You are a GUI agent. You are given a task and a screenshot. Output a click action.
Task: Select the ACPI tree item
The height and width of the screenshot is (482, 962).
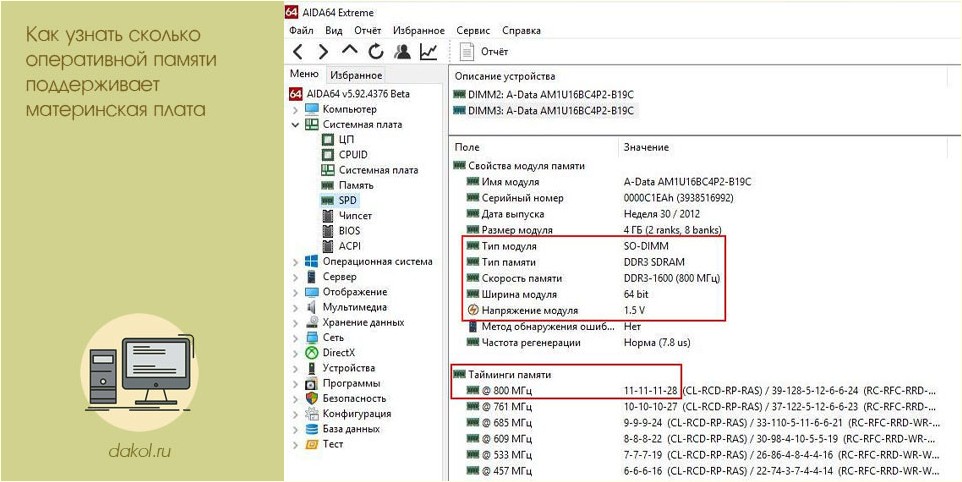click(341, 246)
